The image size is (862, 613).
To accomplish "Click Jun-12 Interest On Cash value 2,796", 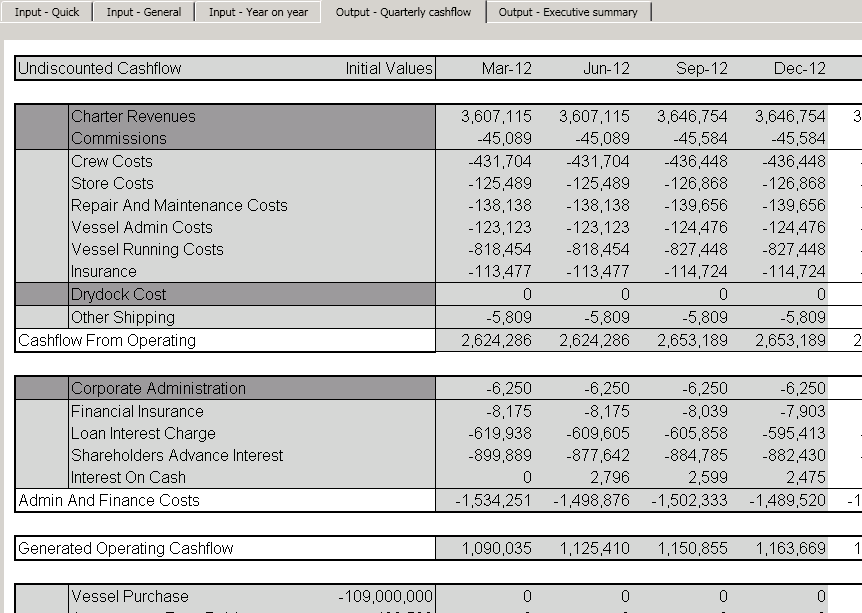I will 609,478.
